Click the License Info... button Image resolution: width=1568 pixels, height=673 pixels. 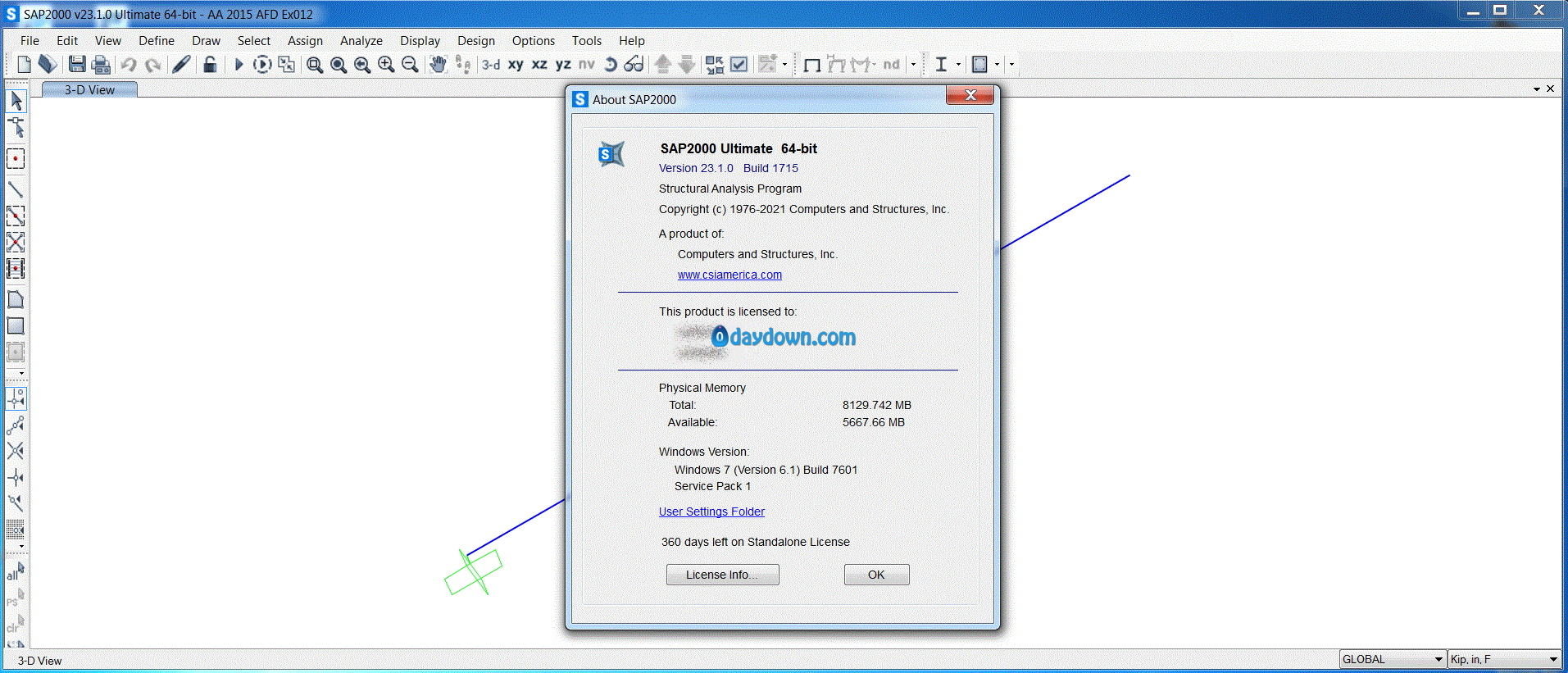(x=722, y=575)
